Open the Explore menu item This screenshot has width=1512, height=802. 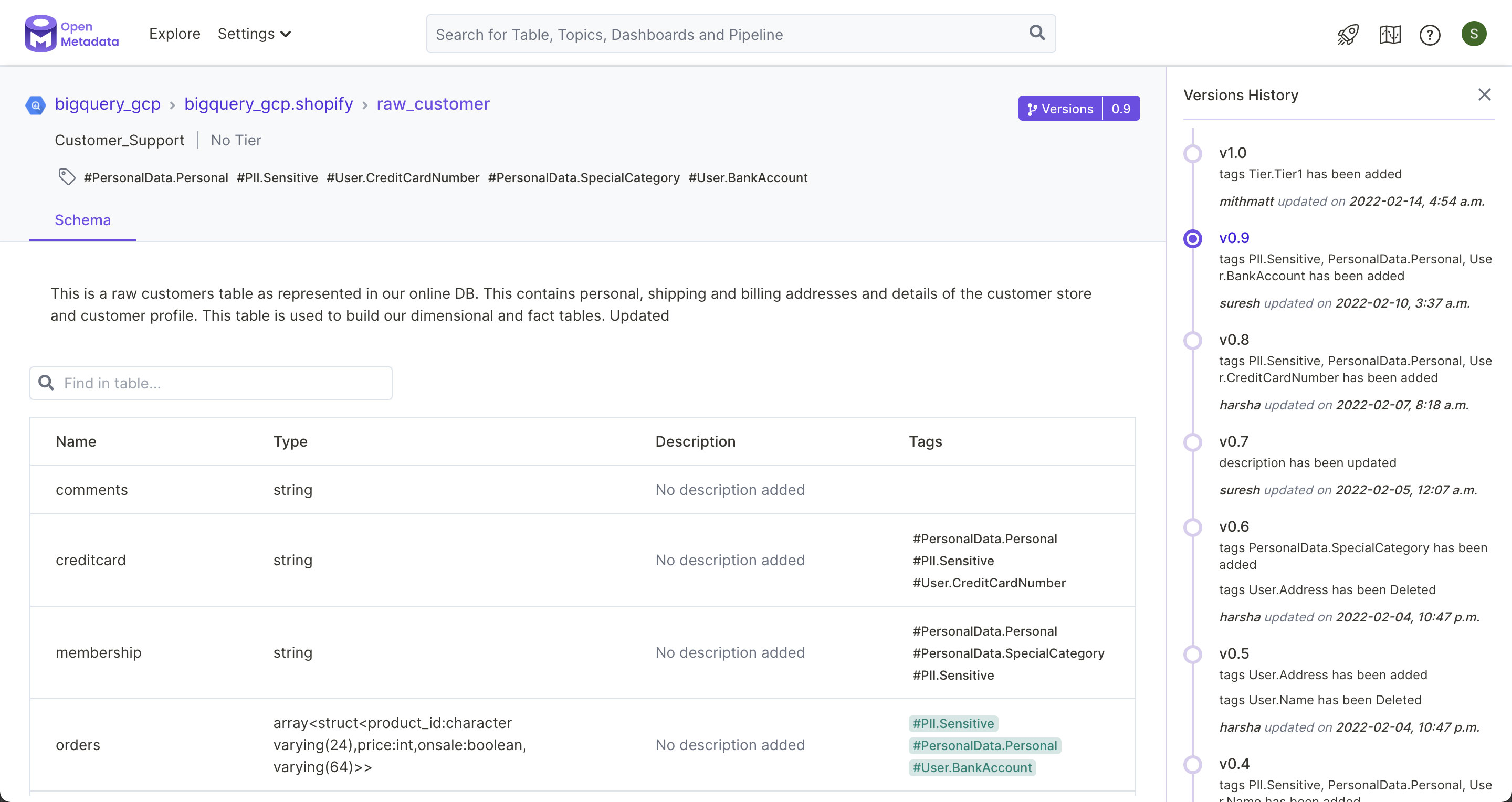(174, 34)
